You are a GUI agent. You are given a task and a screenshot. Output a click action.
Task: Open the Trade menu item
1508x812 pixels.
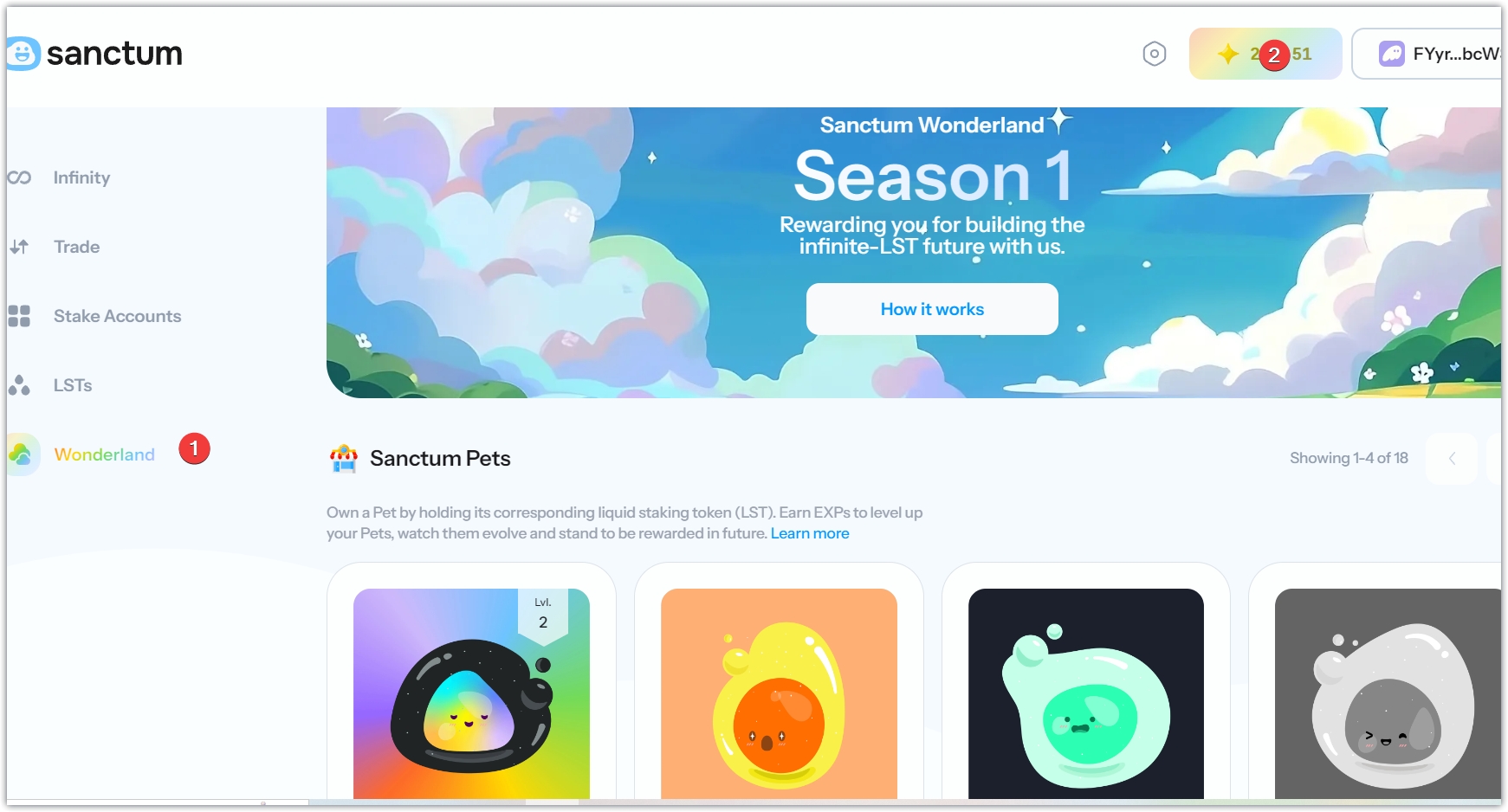[x=77, y=247]
